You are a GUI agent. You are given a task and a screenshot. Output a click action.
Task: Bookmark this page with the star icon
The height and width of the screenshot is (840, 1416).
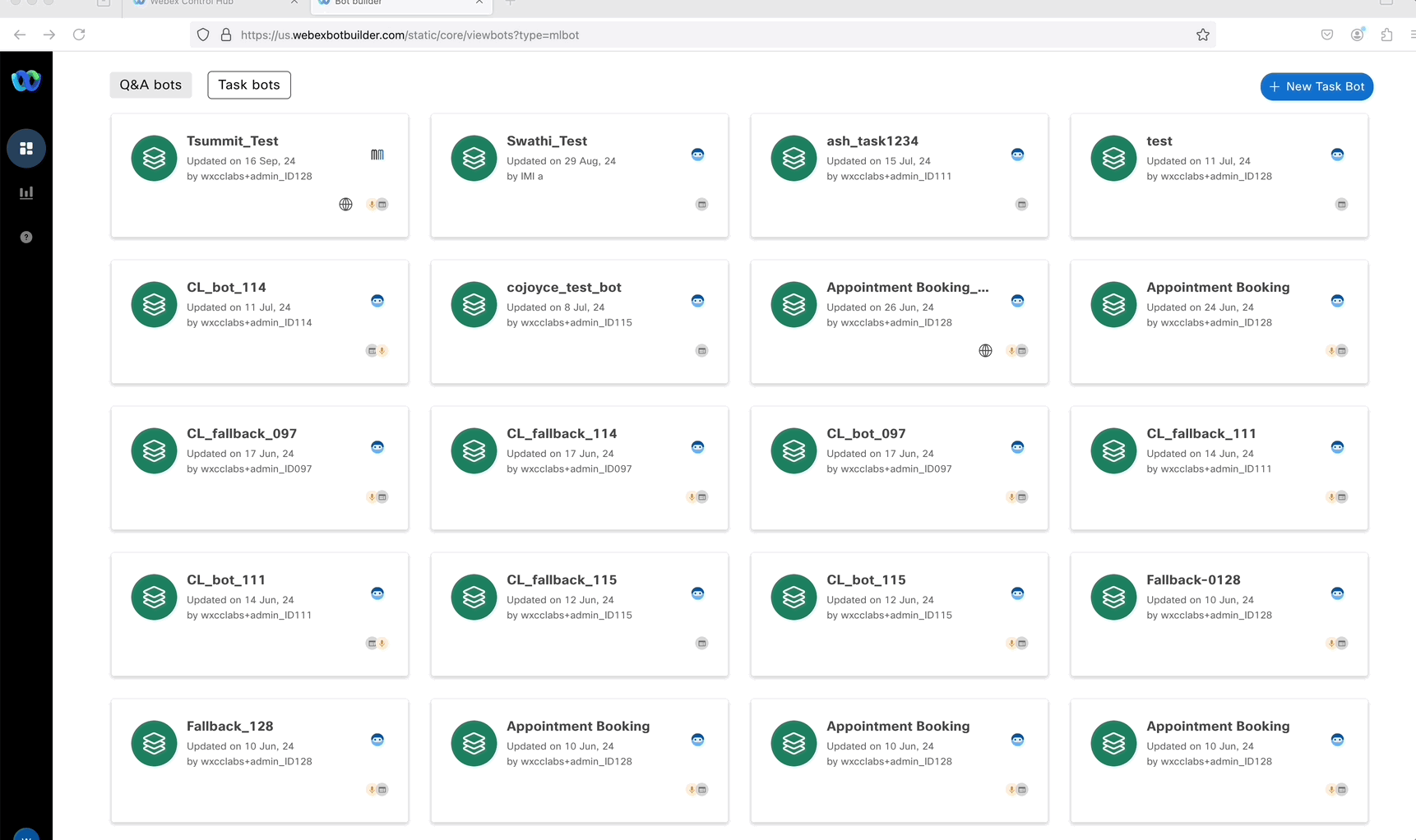click(1202, 35)
